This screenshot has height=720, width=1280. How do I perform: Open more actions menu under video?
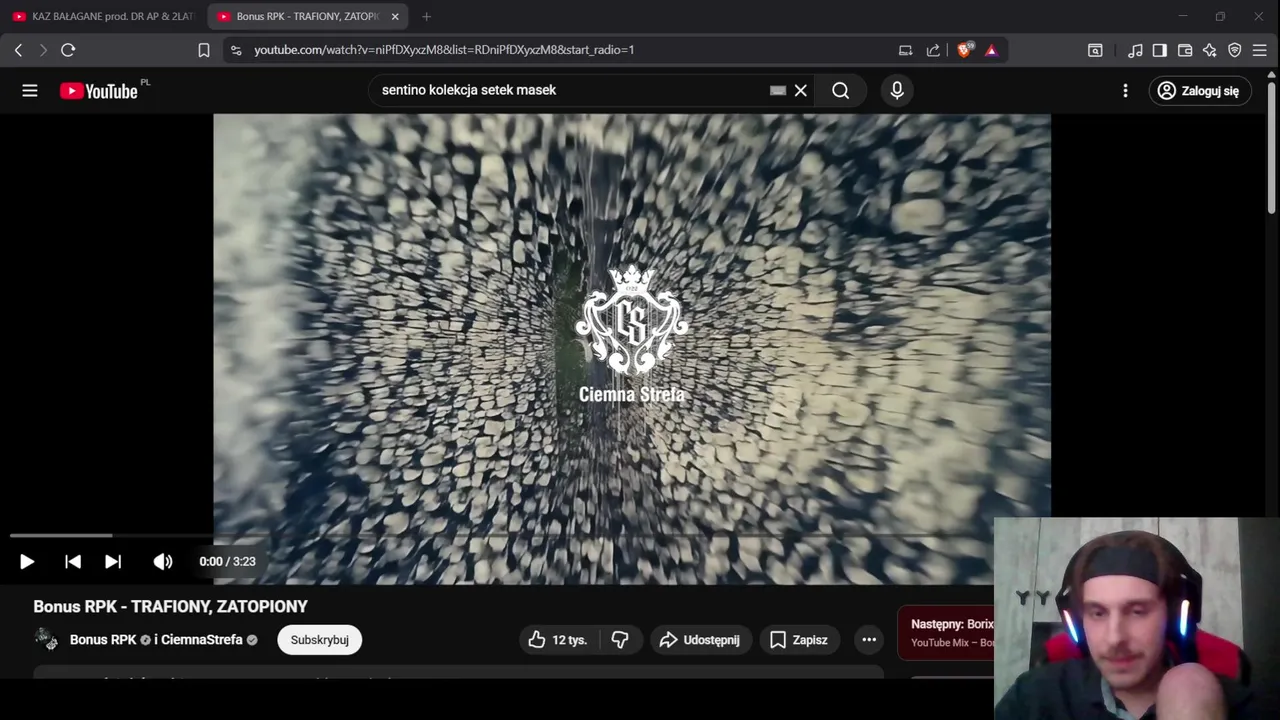pyautogui.click(x=869, y=640)
